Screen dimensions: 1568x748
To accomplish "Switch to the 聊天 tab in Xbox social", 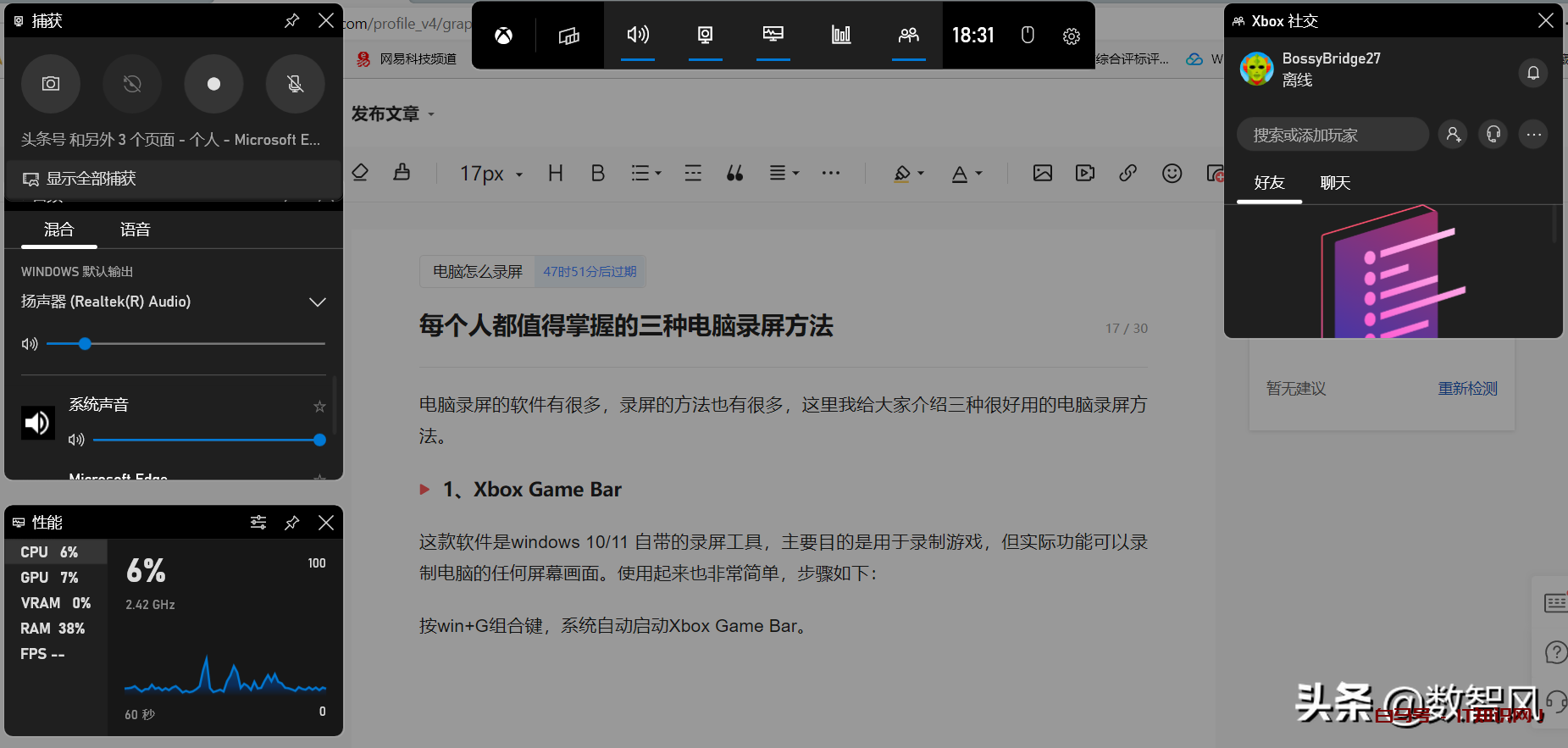I will (1334, 183).
